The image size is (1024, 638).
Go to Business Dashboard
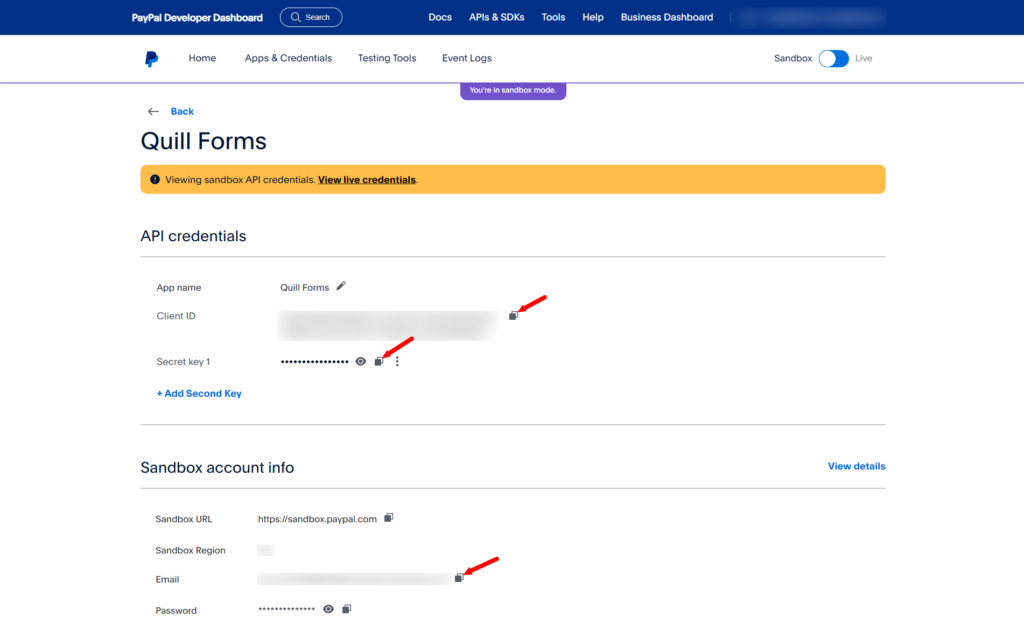[667, 18]
